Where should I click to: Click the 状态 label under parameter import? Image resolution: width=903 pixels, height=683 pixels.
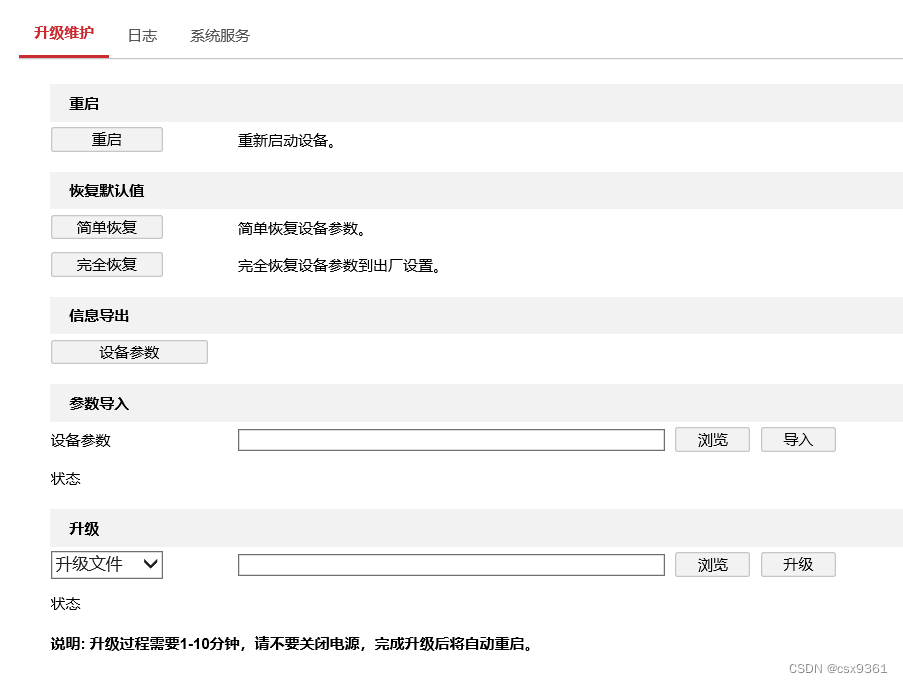tap(65, 479)
